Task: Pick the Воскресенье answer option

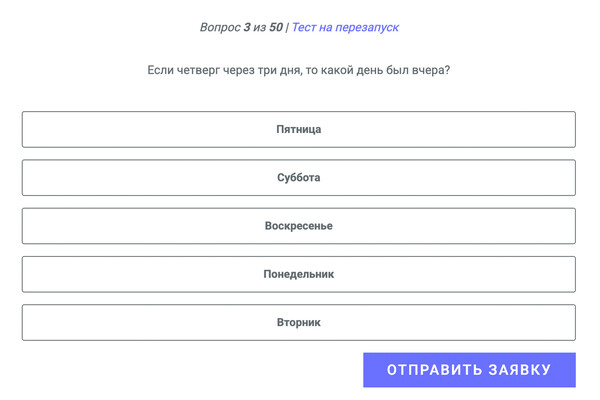Action: tap(298, 226)
